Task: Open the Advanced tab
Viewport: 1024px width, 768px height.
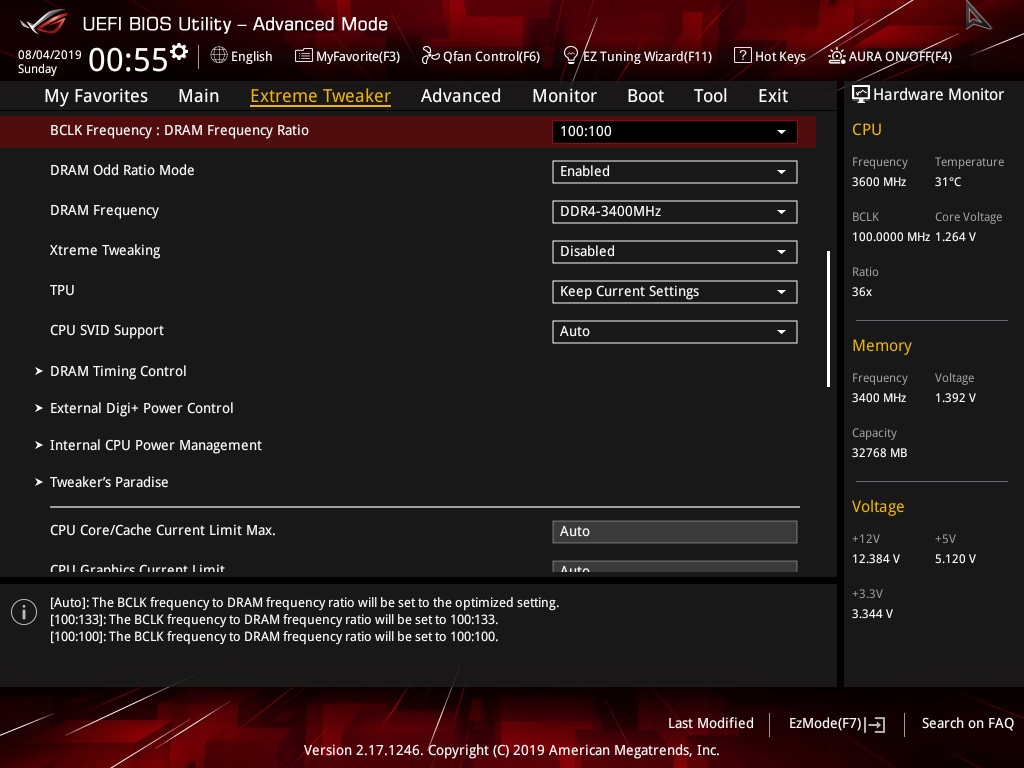Action: tap(461, 96)
